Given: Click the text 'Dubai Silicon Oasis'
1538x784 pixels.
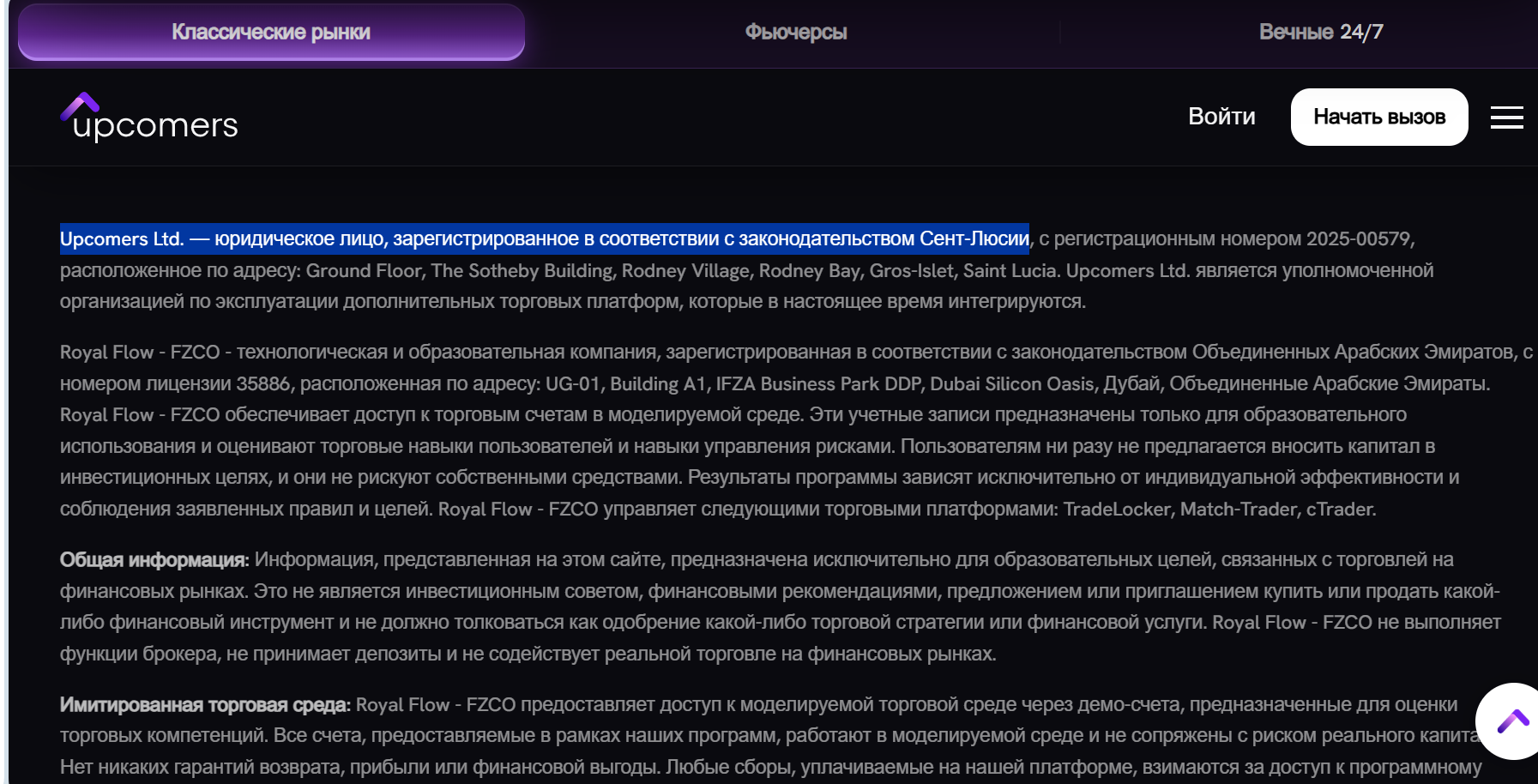Looking at the screenshot, I should 1012,384.
